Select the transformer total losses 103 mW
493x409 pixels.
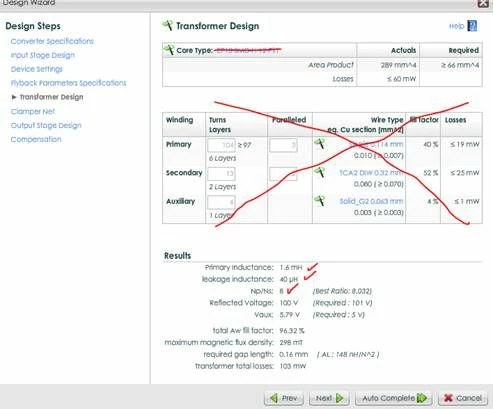(x=292, y=366)
